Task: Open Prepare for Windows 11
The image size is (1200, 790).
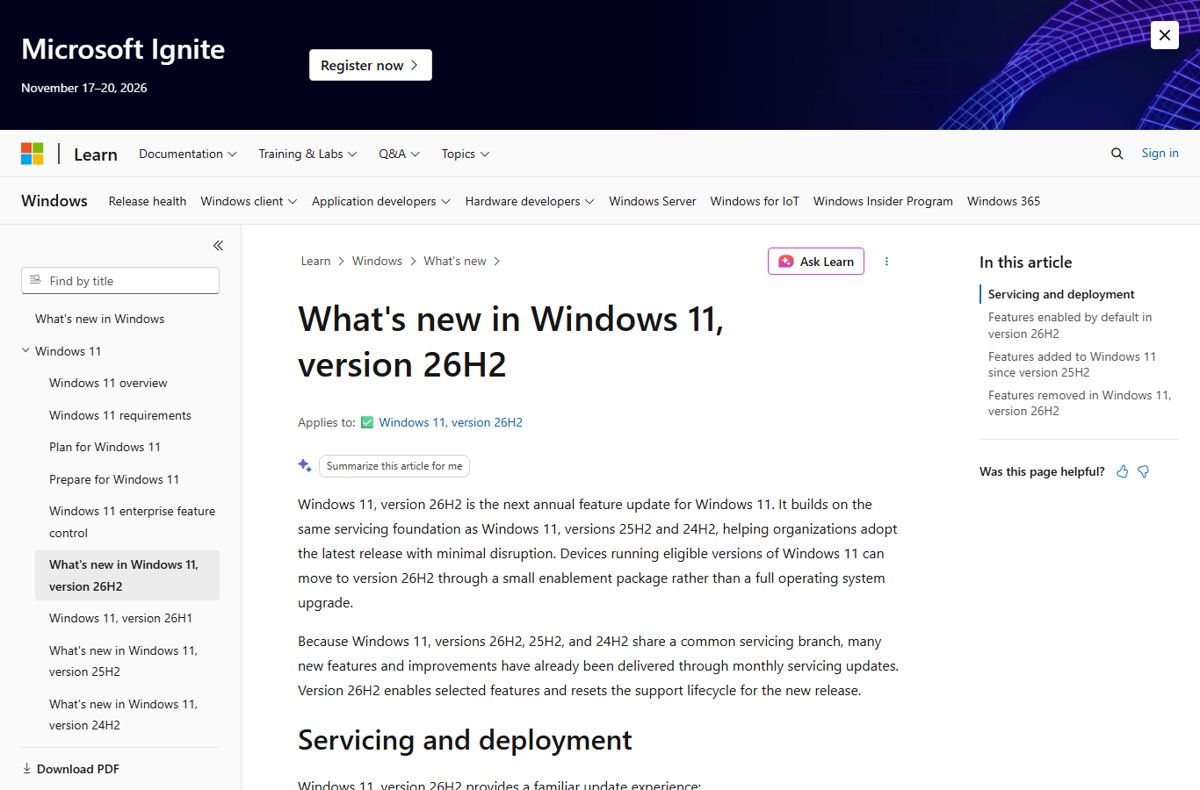Action: click(114, 479)
